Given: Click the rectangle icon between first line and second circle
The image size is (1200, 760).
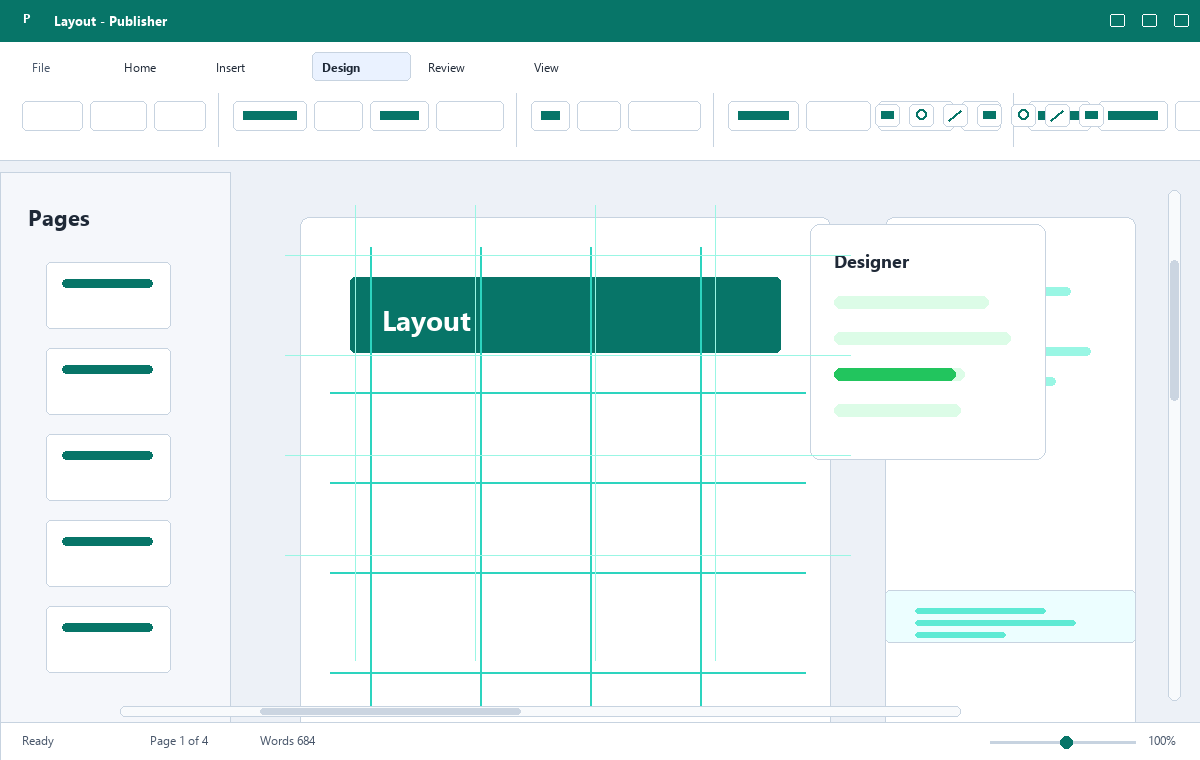Looking at the screenshot, I should click(x=989, y=115).
